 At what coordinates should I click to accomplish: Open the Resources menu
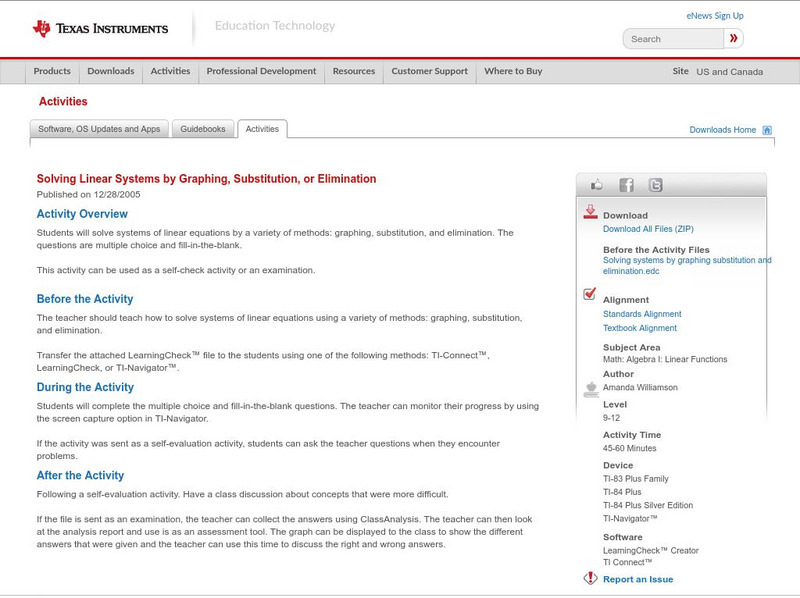coord(354,71)
